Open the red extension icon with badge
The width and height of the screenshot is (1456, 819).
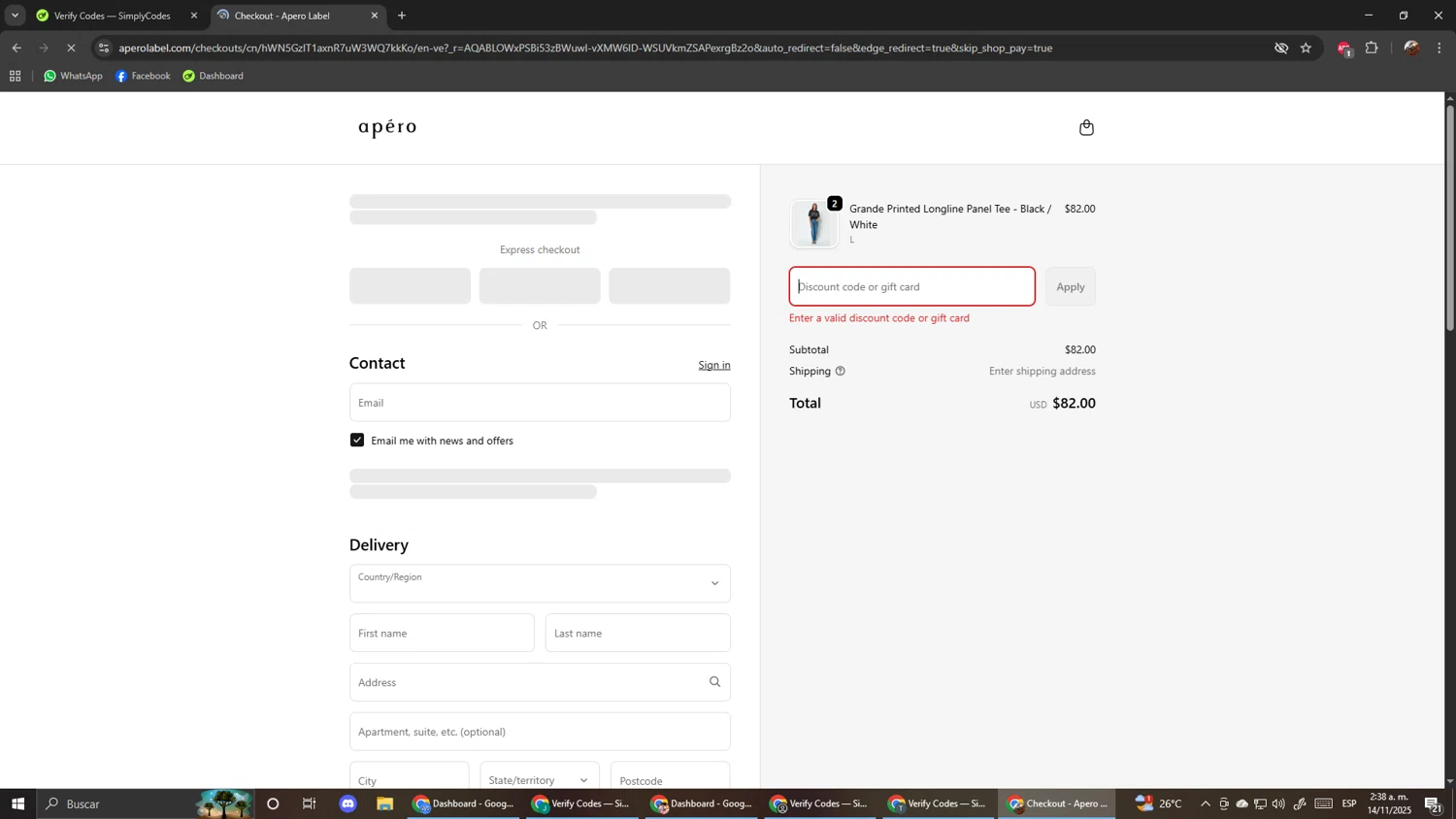click(x=1343, y=49)
